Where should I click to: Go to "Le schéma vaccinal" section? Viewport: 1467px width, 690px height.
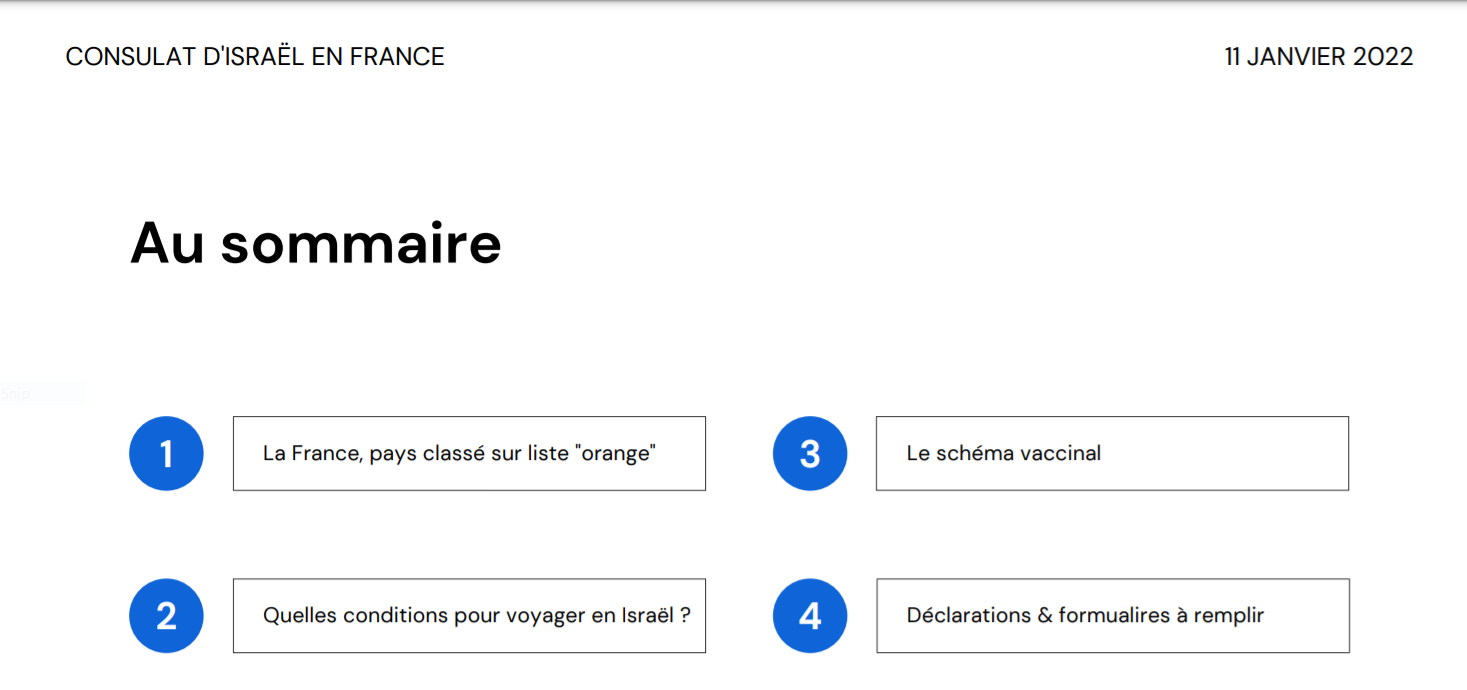1112,453
